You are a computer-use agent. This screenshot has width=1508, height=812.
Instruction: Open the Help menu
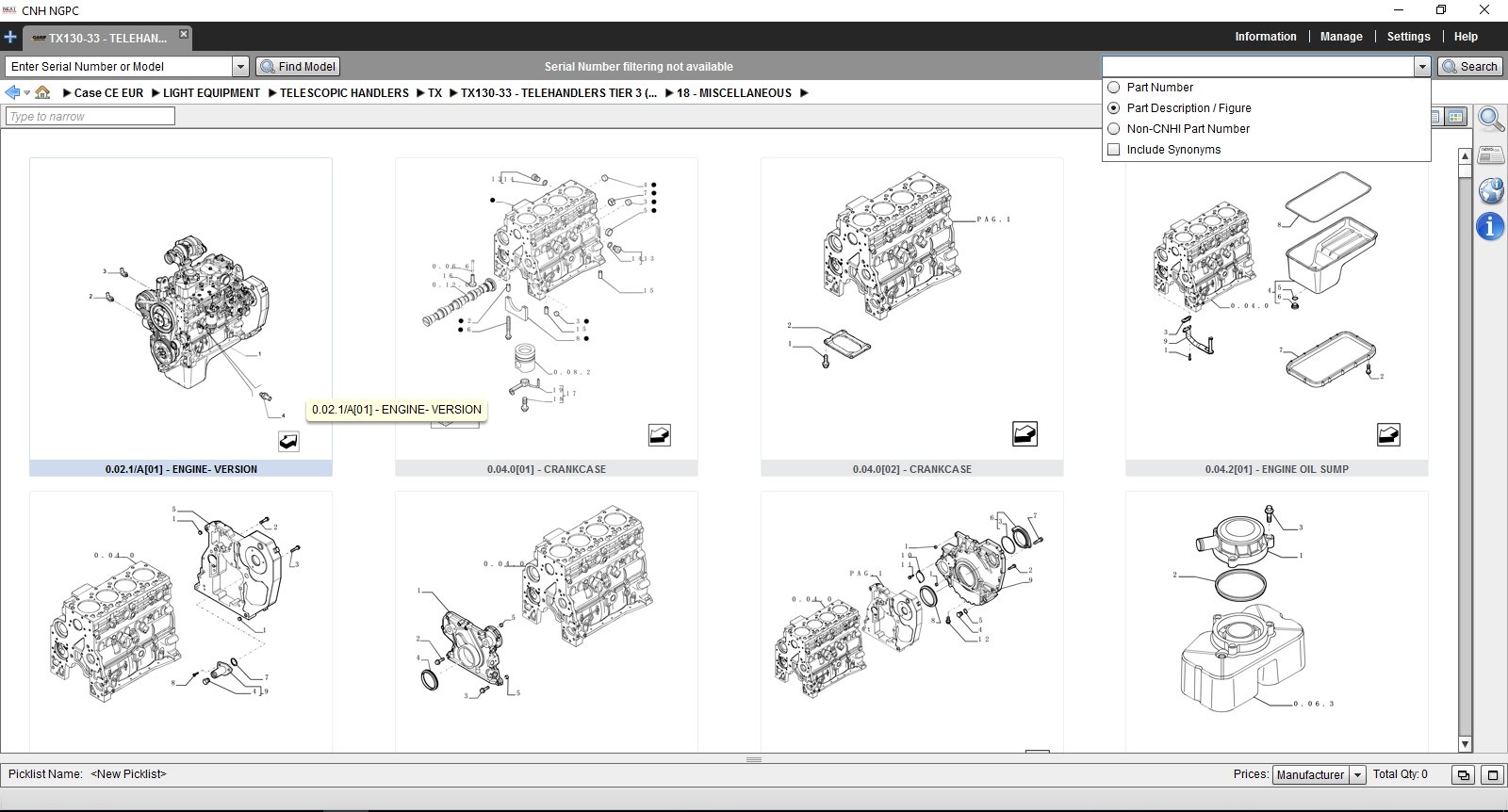(x=1466, y=37)
